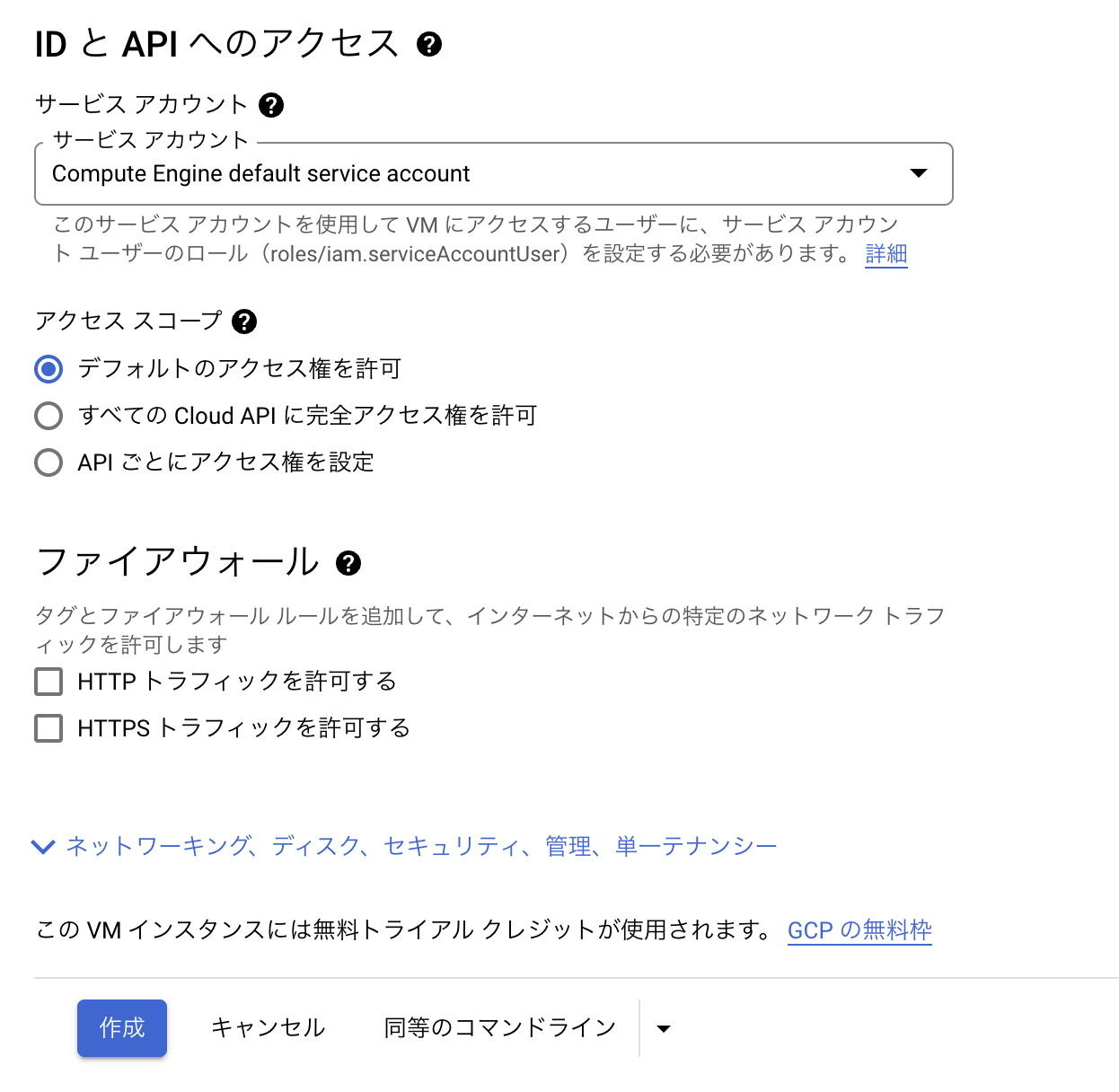Click 同等のコマンドライン button
Image resolution: width=1119 pixels, height=1092 pixels.
pos(500,1028)
